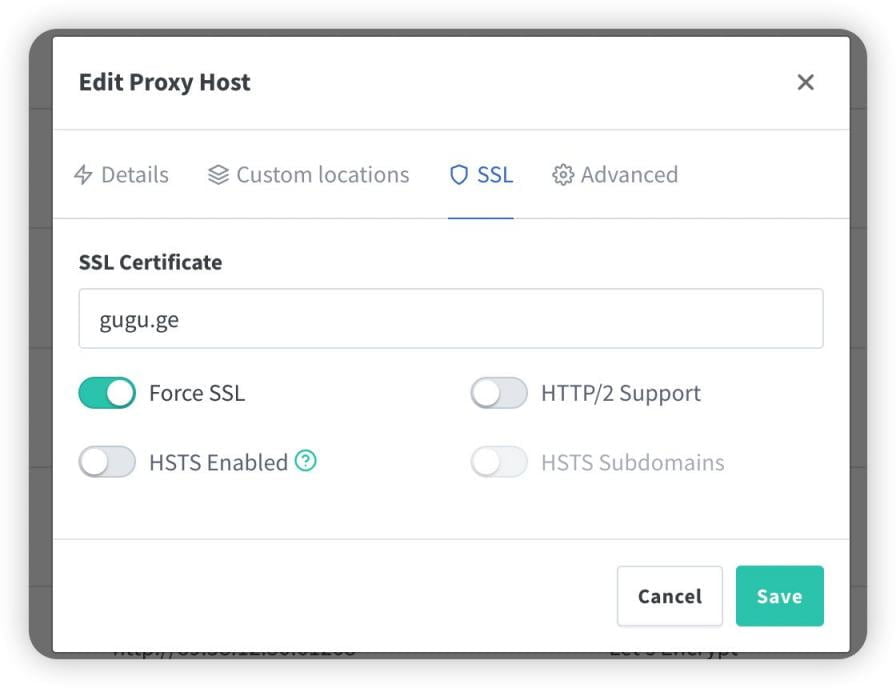
Task: Click the gear icon beside Advanced
Action: (x=563, y=175)
